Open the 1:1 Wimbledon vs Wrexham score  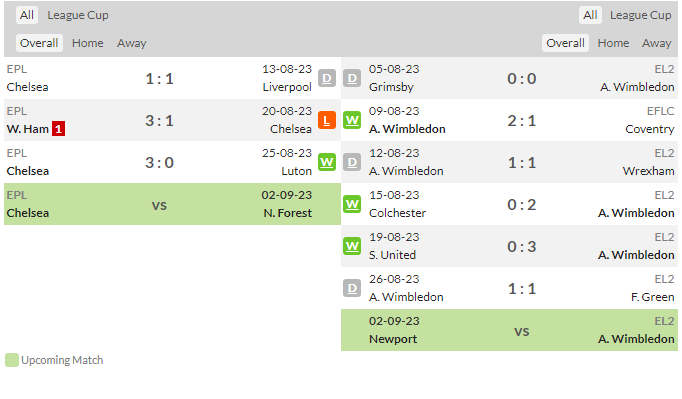click(522, 163)
